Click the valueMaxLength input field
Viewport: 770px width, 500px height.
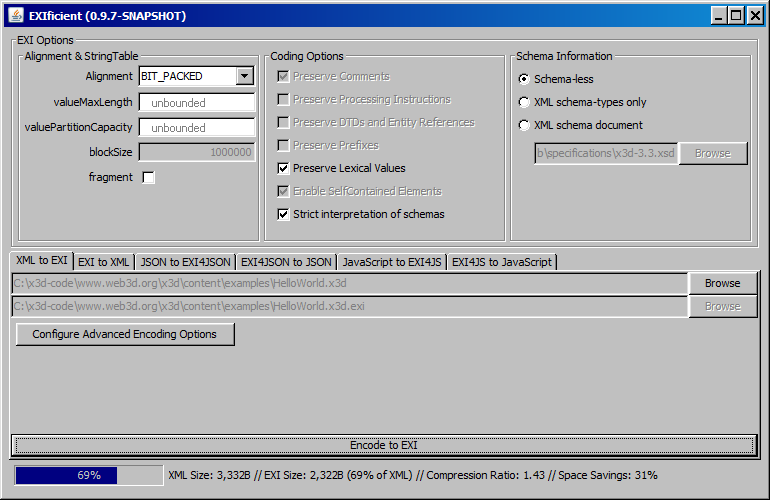point(197,103)
